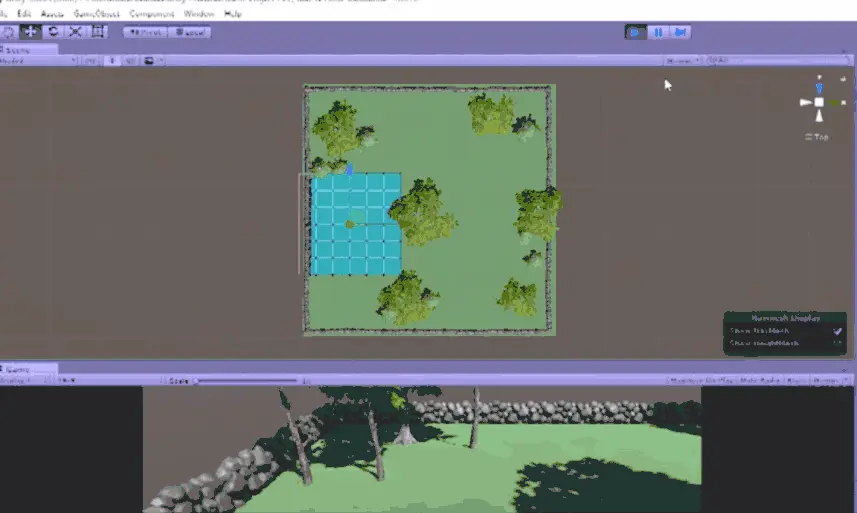The image size is (857, 513).
Task: Select the Scale tool in toolbar
Action: point(75,32)
